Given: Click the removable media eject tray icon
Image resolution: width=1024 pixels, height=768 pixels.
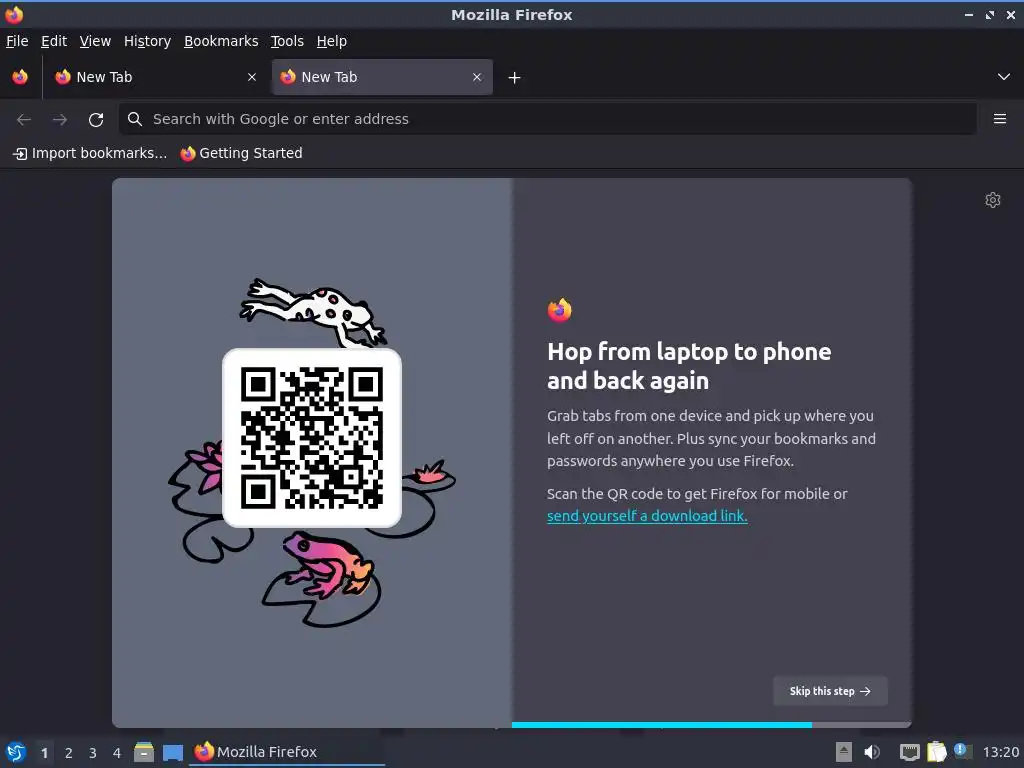Looking at the screenshot, I should coord(844,752).
